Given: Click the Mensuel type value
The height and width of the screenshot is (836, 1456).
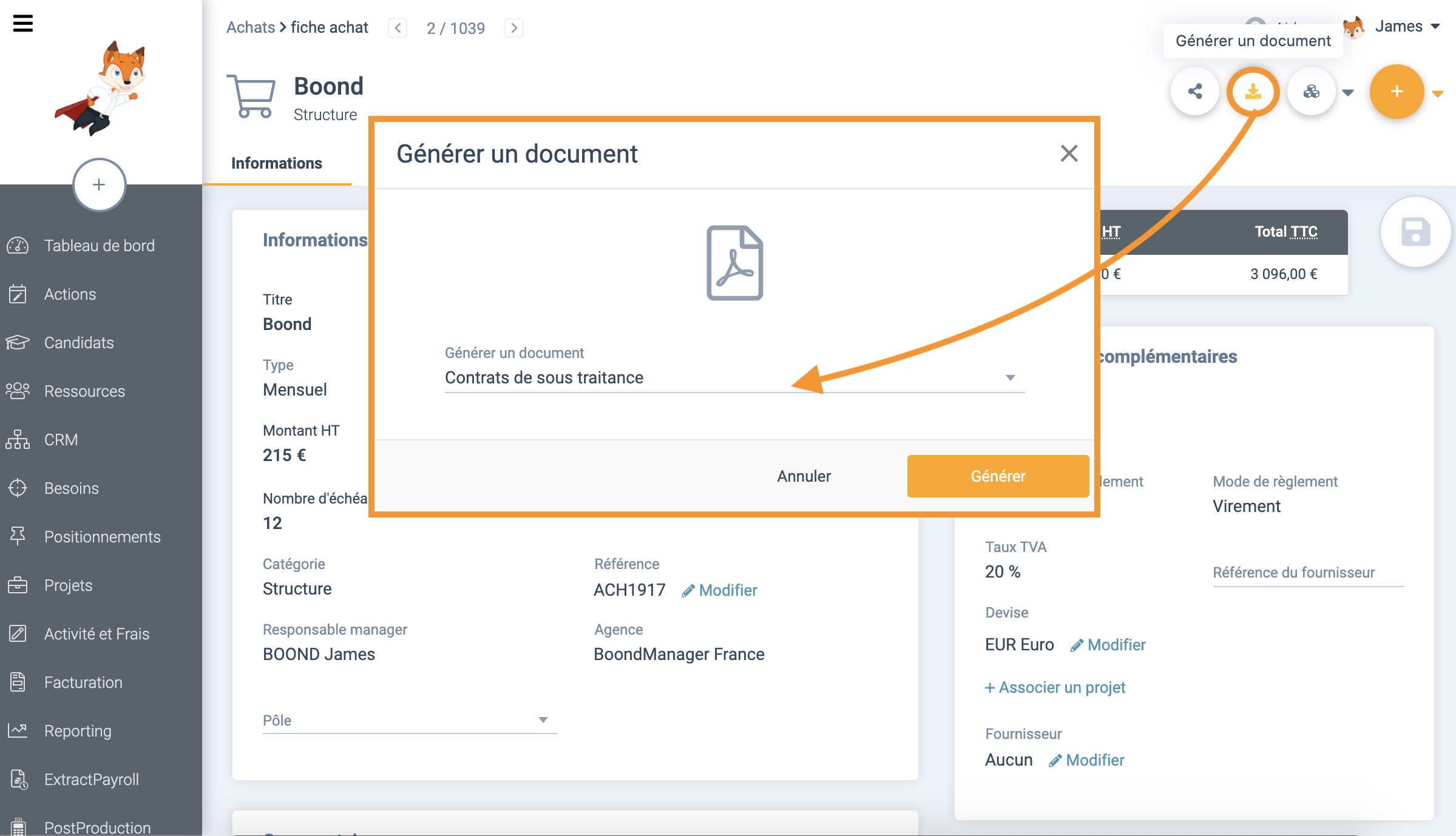Looking at the screenshot, I should (294, 390).
